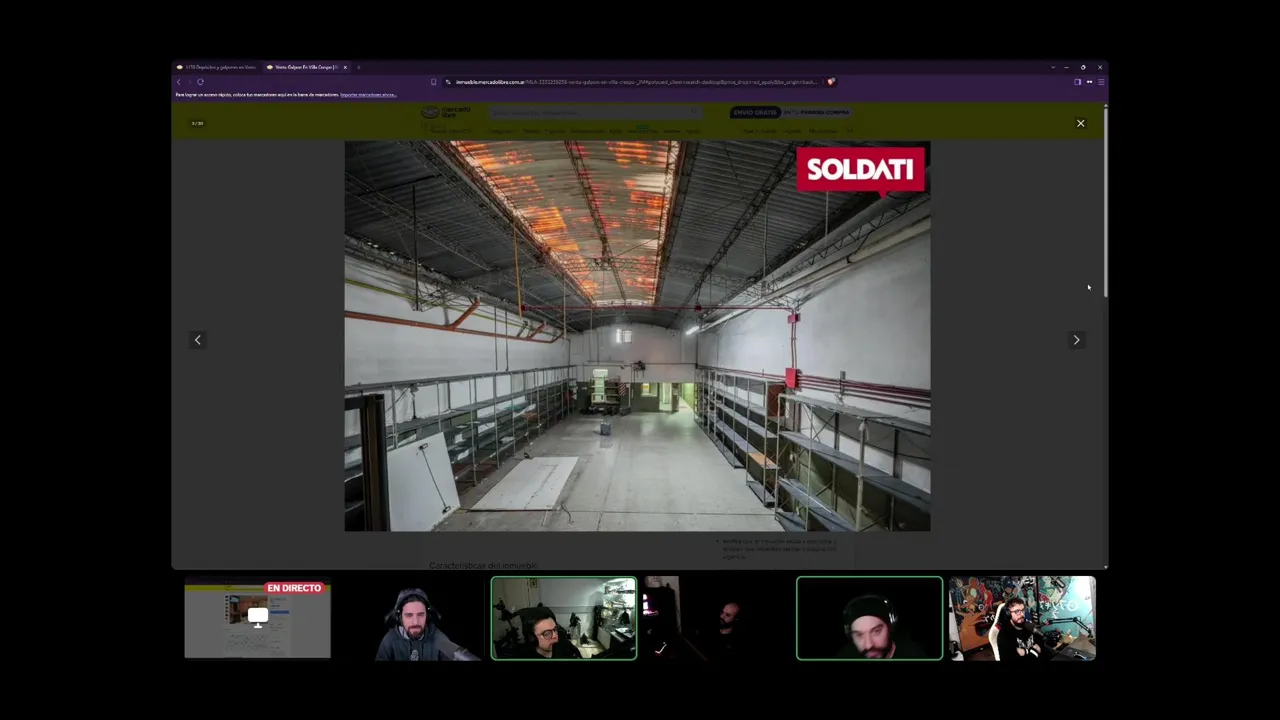The width and height of the screenshot is (1280, 720).
Task: Toggle the browser sidebar panel
Action: point(1077,82)
